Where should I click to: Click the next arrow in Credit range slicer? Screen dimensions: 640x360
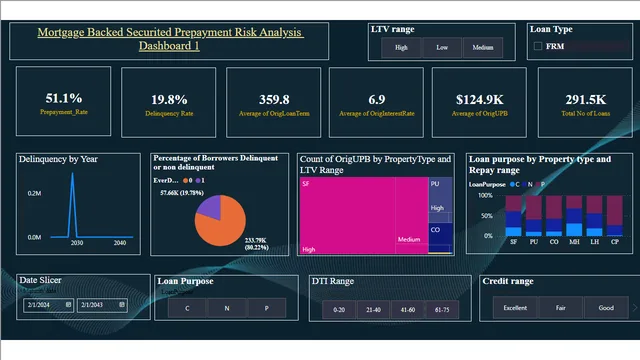click(x=635, y=308)
